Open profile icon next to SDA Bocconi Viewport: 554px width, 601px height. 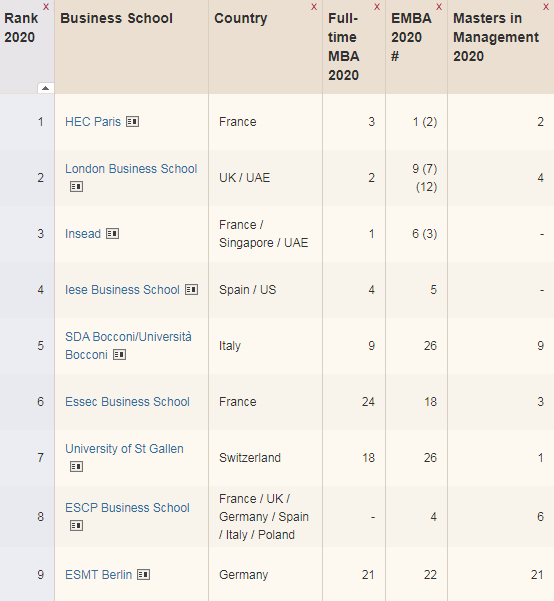click(x=119, y=355)
